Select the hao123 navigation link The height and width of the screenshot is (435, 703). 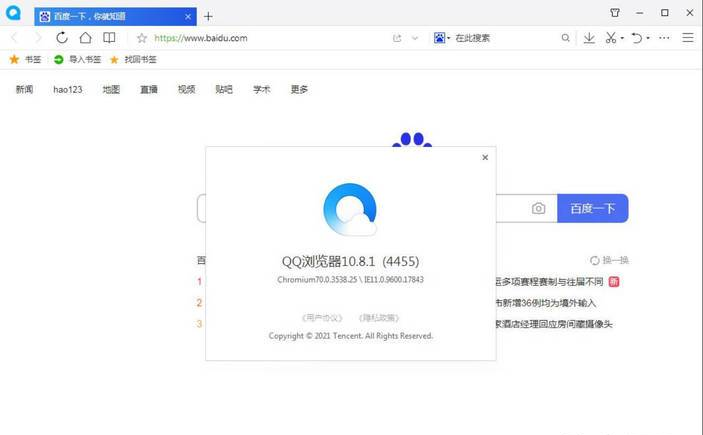68,89
